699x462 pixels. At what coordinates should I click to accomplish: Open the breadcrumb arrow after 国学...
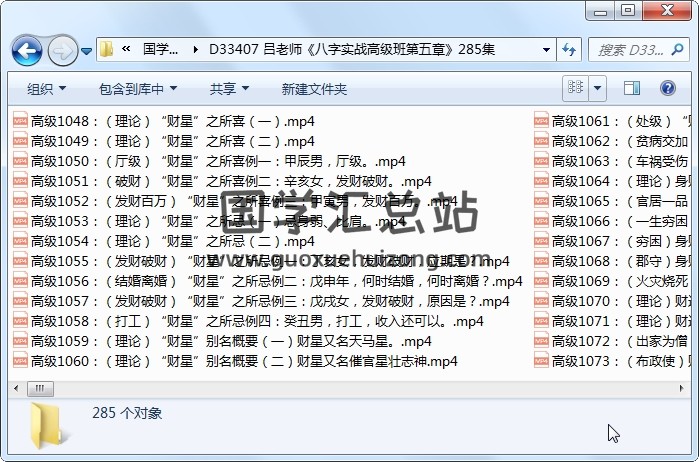195,49
